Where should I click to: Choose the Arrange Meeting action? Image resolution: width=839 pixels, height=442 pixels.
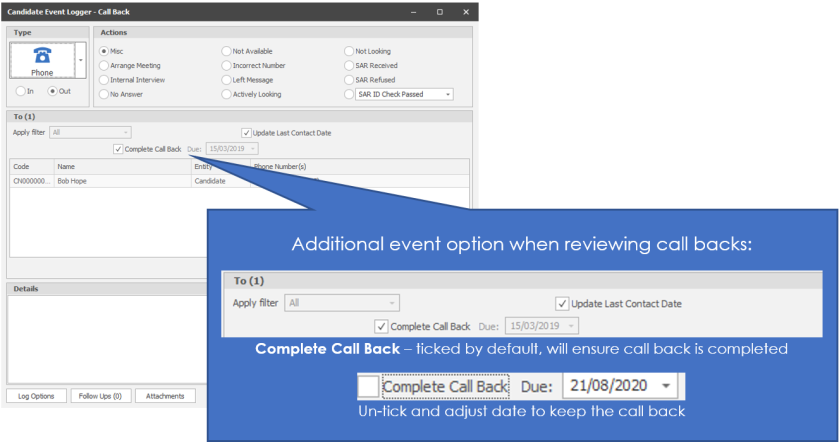coord(104,65)
